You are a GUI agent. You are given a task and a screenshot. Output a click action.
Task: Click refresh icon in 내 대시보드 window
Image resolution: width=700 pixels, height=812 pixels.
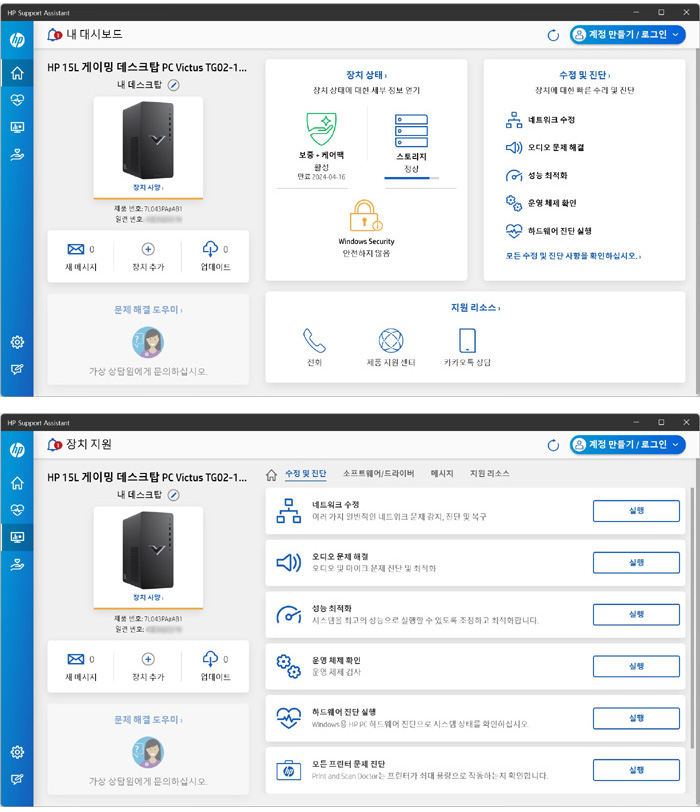[x=553, y=35]
